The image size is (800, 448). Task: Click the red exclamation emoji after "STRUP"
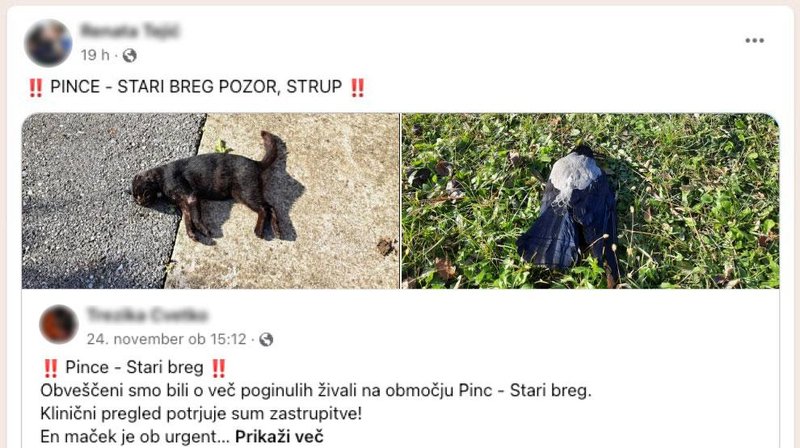pos(357,87)
